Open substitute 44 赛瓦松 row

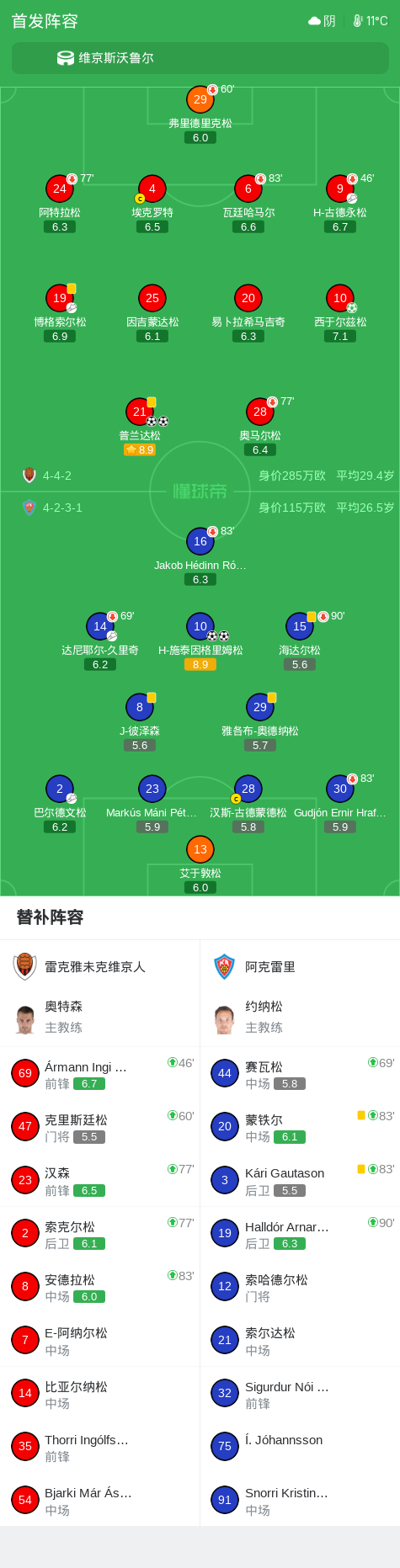pyautogui.click(x=300, y=1073)
